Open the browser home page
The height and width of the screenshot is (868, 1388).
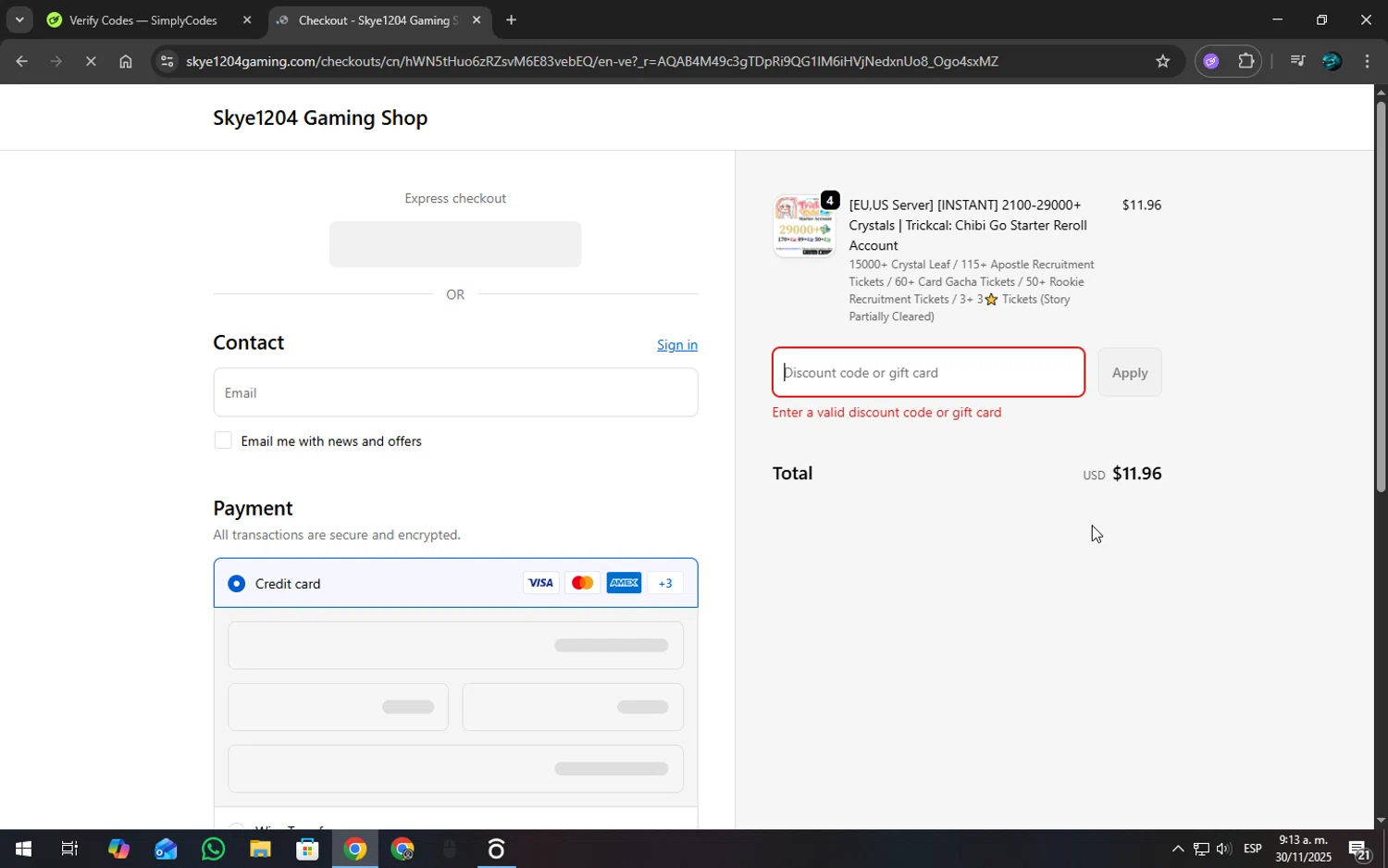(126, 62)
